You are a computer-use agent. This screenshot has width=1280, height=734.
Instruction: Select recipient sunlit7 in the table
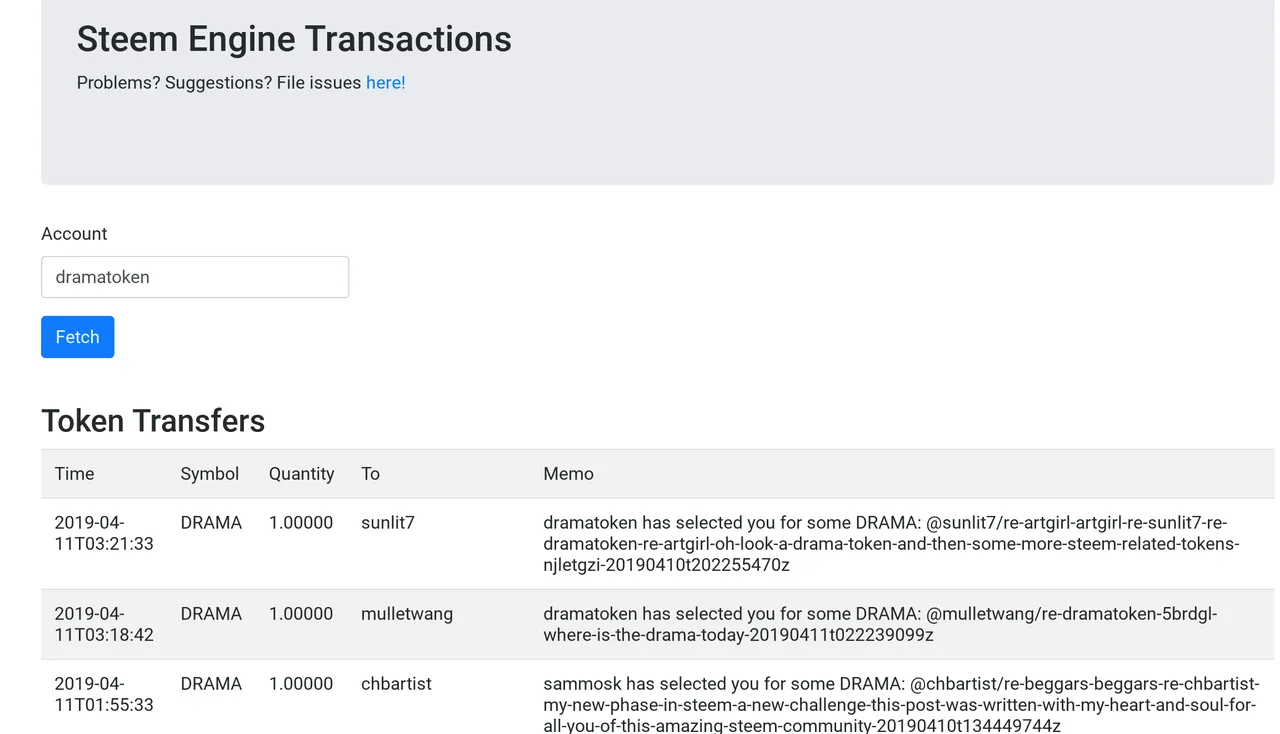pos(387,522)
